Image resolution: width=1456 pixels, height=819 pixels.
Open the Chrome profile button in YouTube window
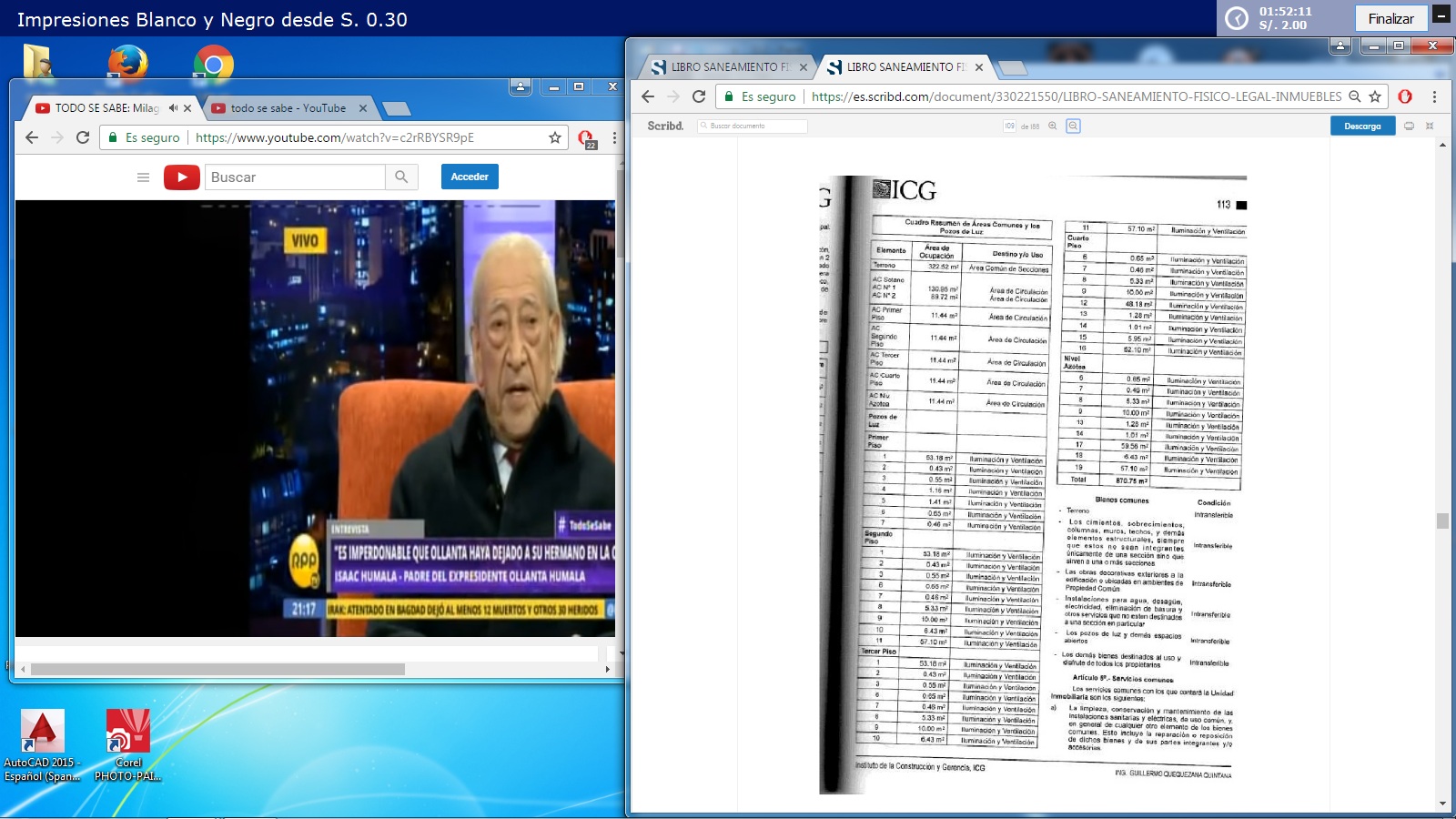(521, 86)
